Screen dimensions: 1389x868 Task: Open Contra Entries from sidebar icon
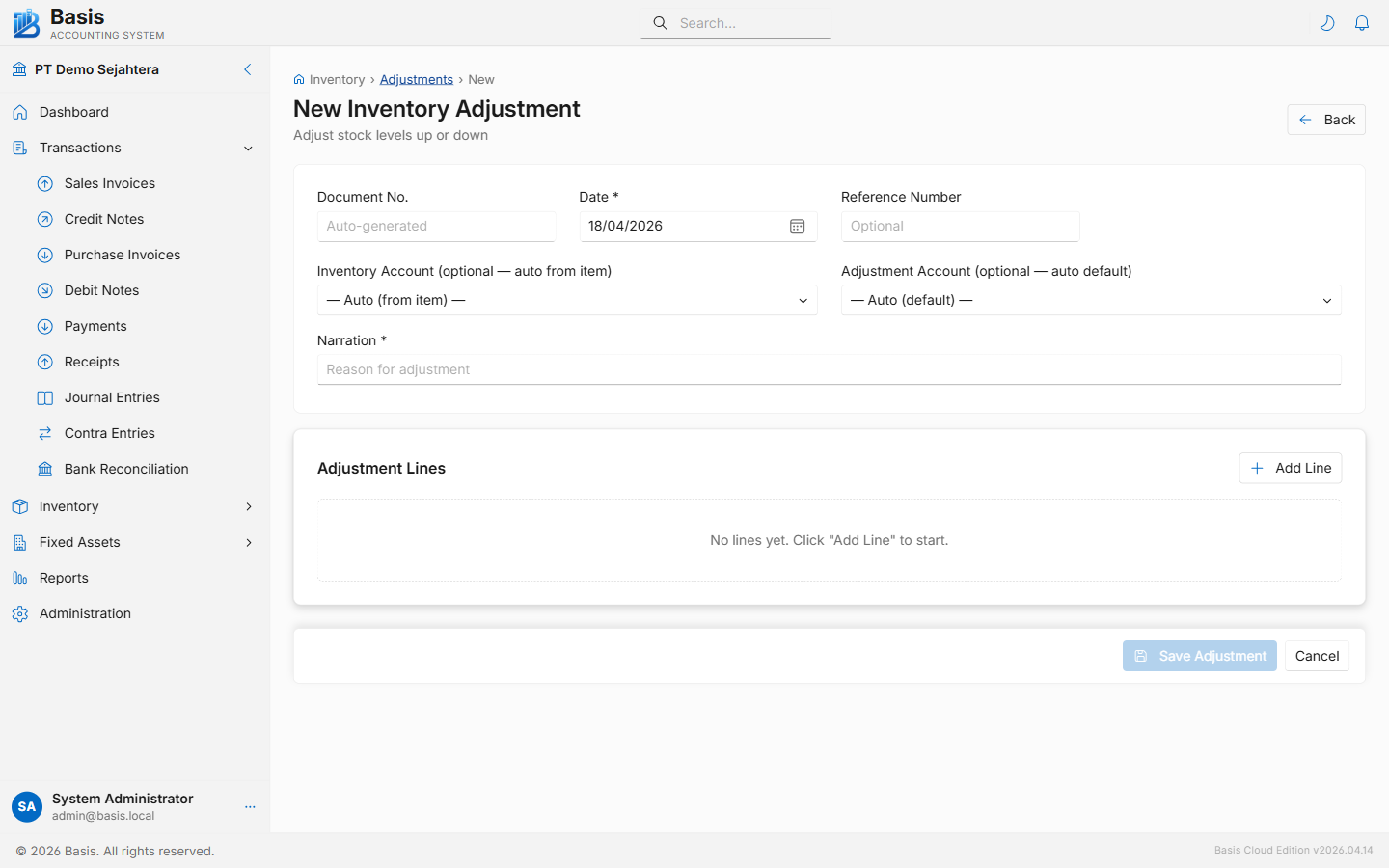[44, 433]
